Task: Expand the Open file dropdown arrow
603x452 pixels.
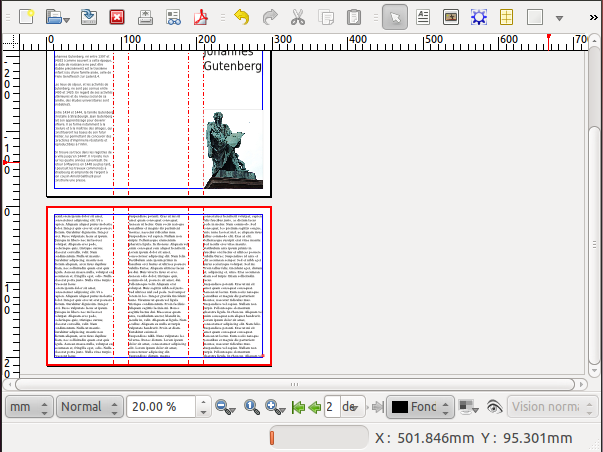Action: pyautogui.click(x=65, y=18)
